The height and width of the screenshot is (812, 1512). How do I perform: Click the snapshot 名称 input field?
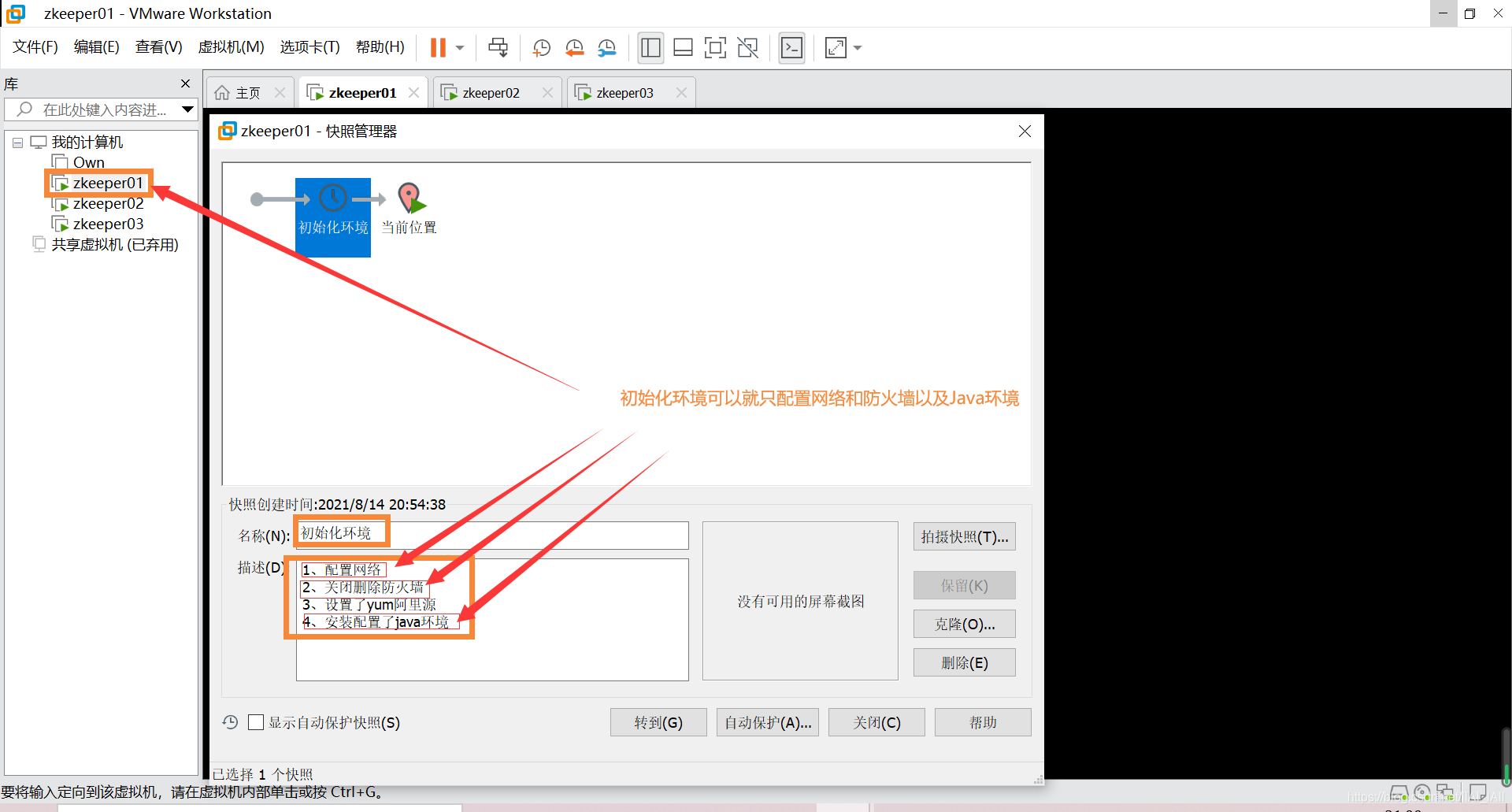(492, 536)
